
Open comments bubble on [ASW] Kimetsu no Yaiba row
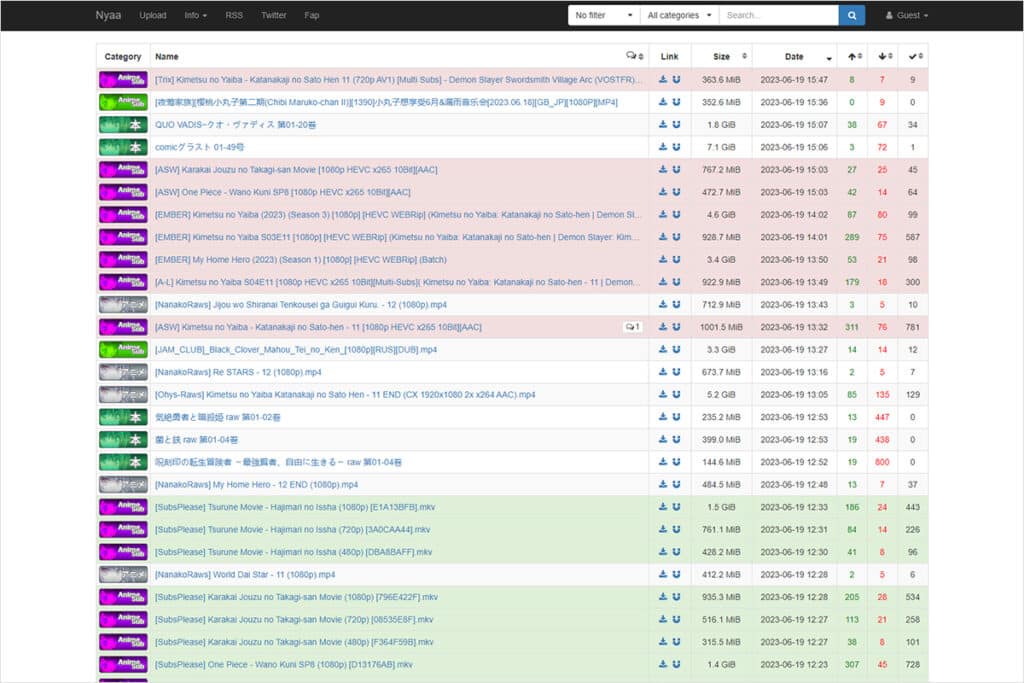(x=632, y=327)
